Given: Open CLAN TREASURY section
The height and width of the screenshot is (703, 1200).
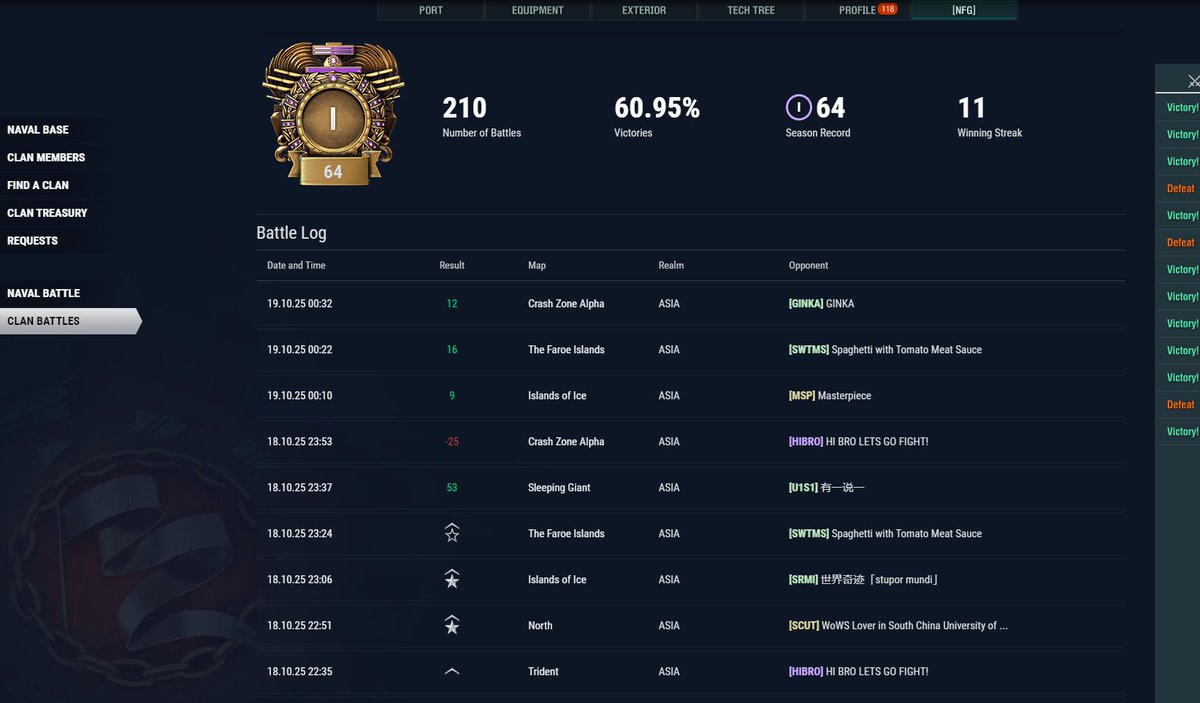Looking at the screenshot, I should coord(47,213).
